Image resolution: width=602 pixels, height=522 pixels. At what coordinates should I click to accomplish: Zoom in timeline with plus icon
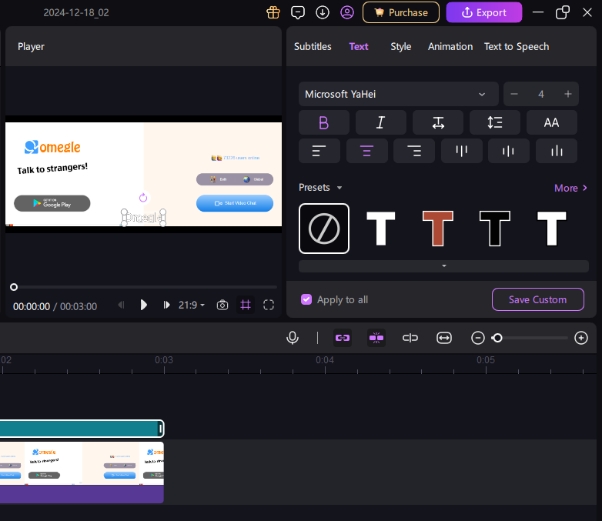(581, 338)
